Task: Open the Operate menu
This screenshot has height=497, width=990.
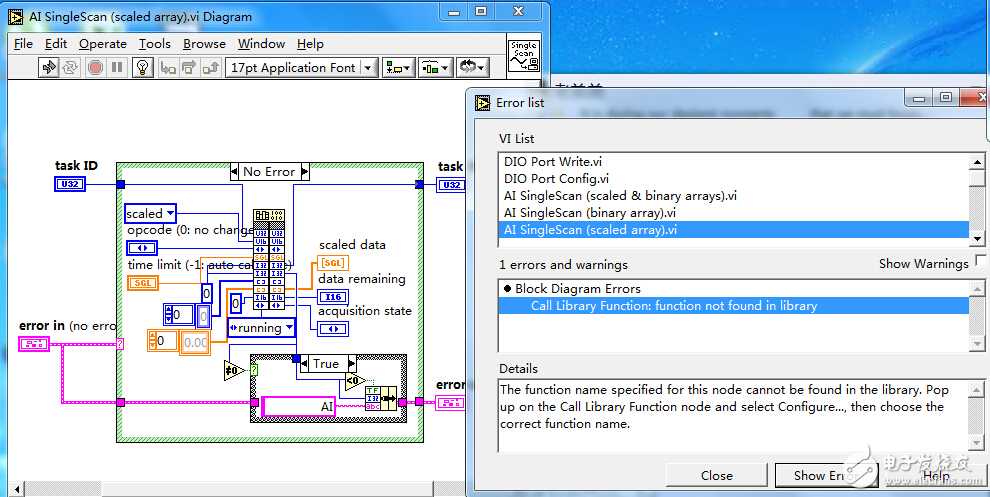Action: [x=103, y=44]
